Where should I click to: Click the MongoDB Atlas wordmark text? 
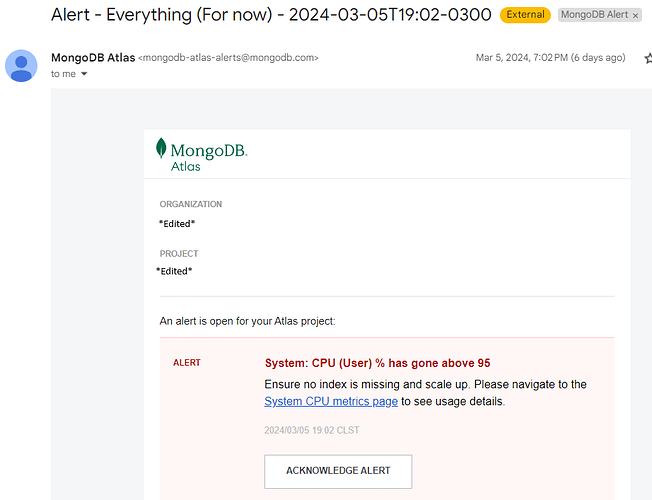point(209,157)
